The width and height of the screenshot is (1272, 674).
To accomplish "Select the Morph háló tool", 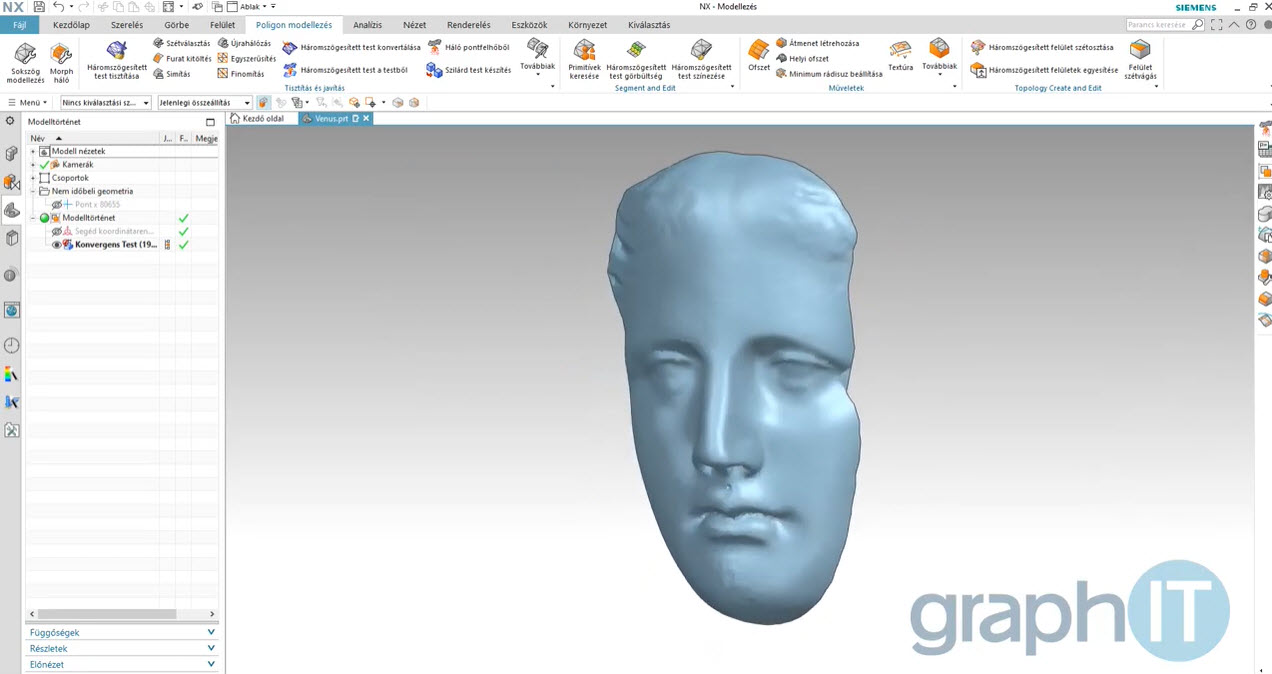I will coord(61,54).
